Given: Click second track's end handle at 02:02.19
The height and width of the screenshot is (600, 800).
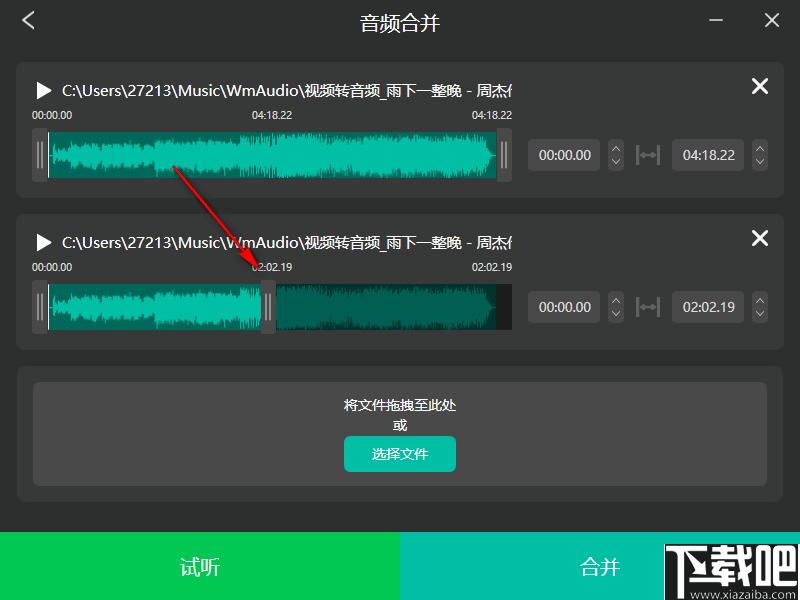Looking at the screenshot, I should [x=268, y=307].
